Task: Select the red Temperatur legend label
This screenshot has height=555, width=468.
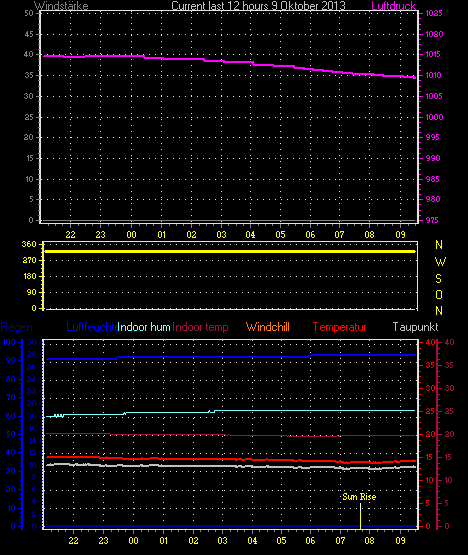Action: point(339,327)
